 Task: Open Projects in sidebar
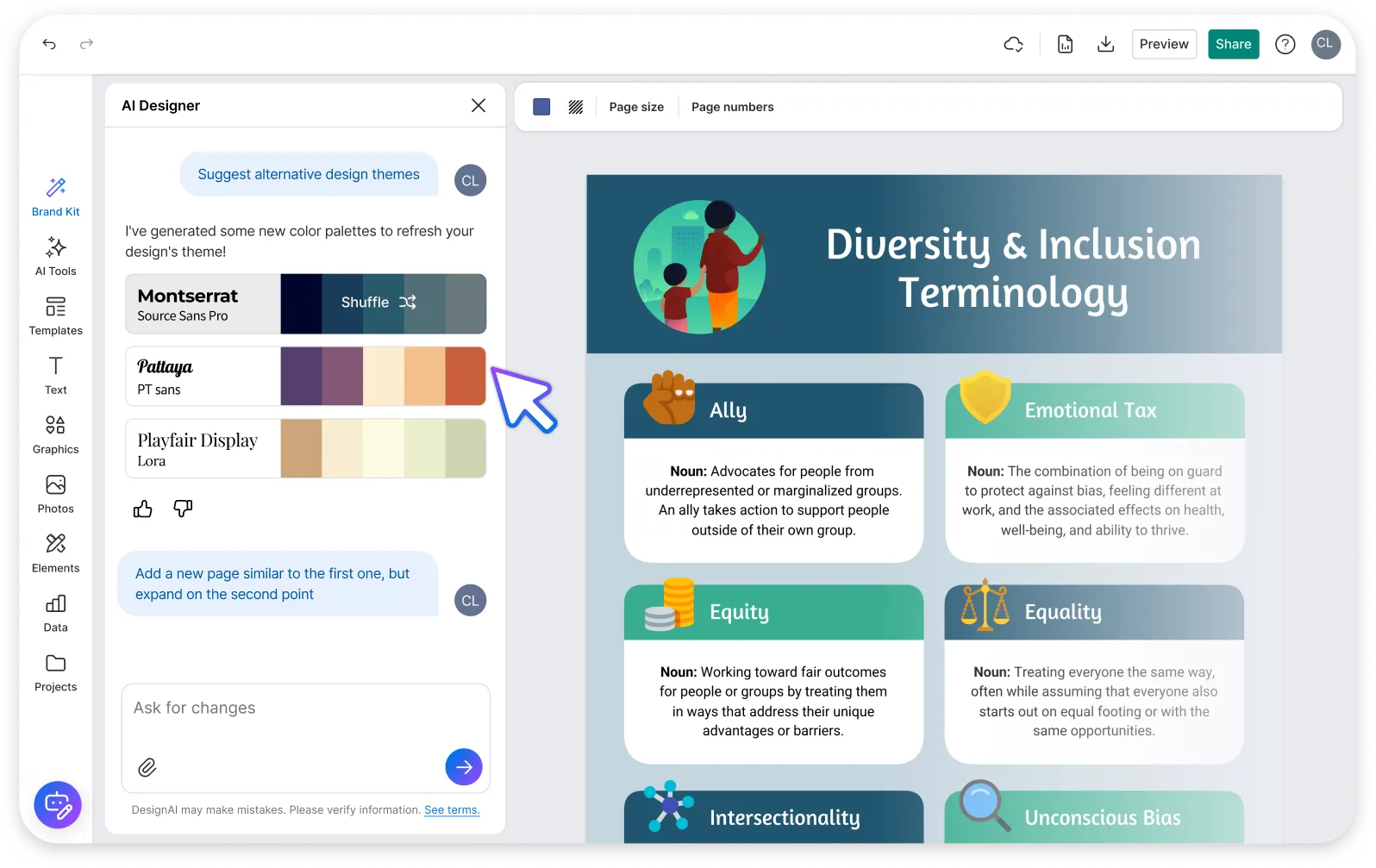pos(56,673)
